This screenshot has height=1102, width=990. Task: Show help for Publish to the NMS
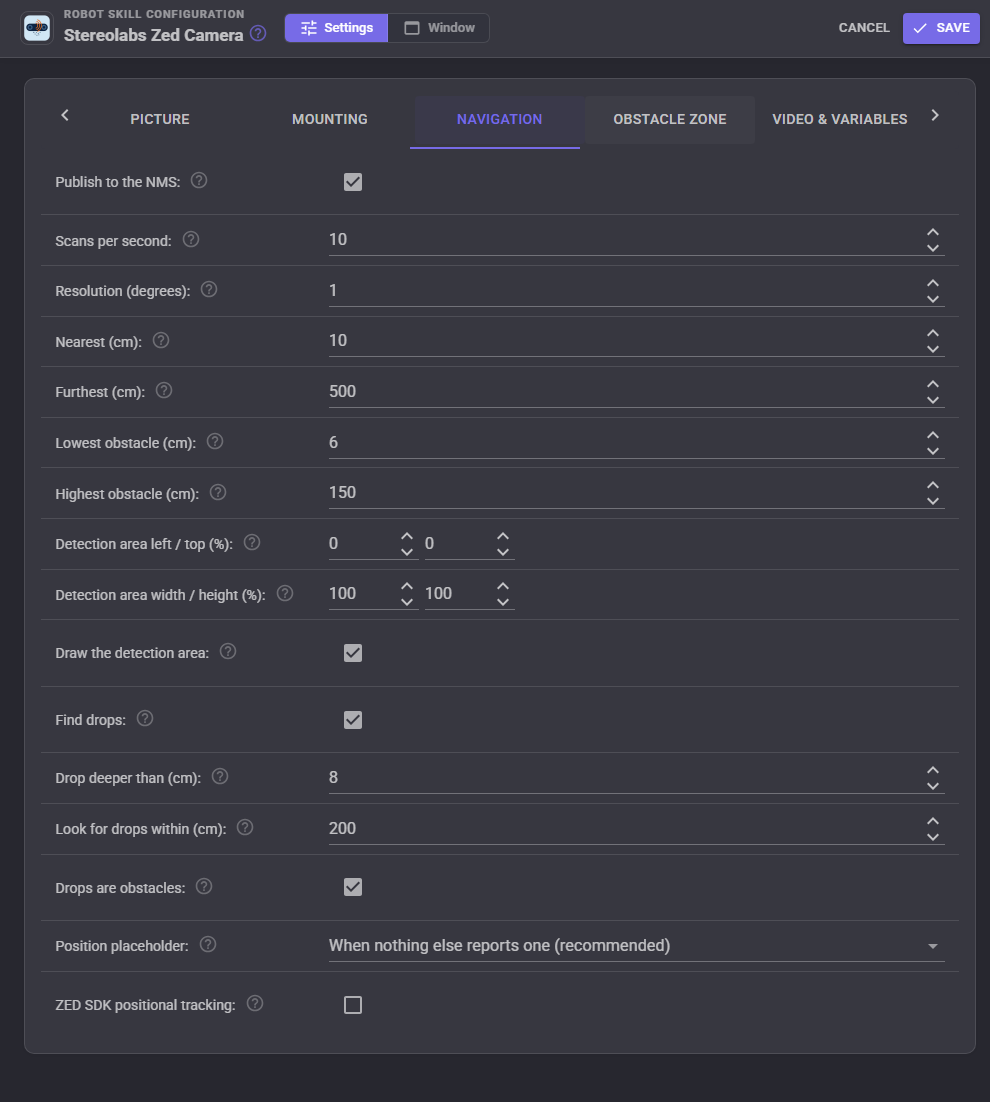click(199, 181)
